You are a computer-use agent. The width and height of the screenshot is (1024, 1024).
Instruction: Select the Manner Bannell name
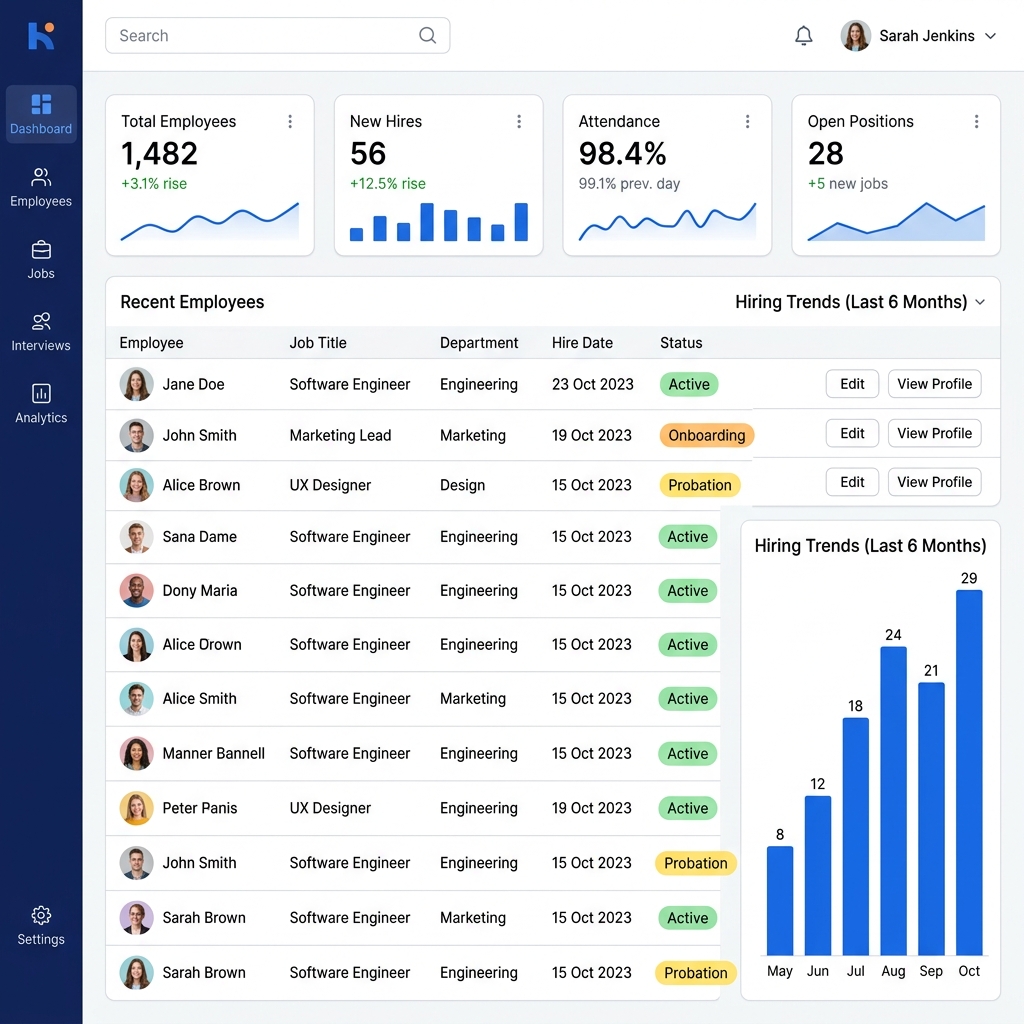[214, 754]
